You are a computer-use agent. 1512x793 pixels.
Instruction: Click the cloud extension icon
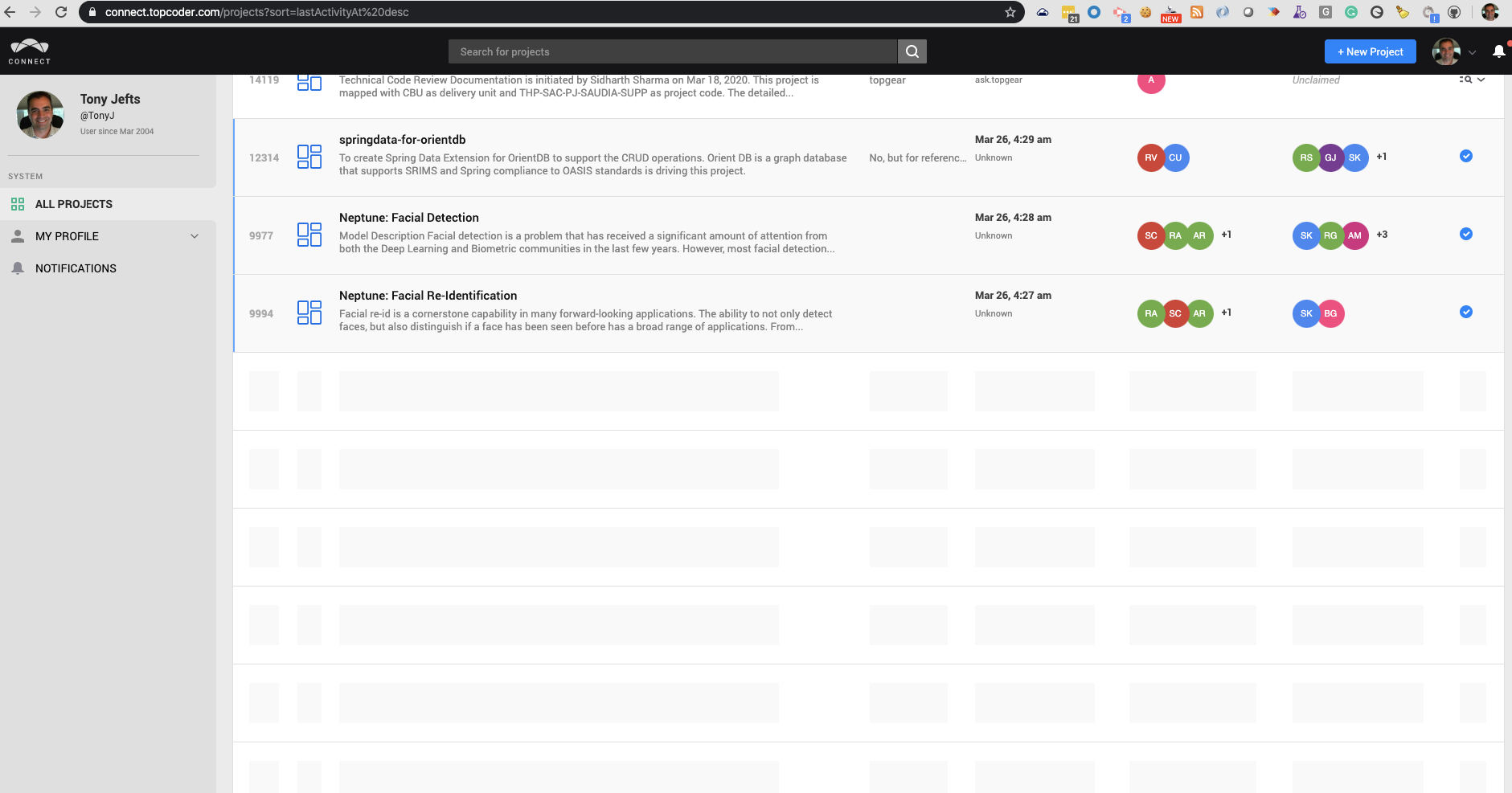[x=1043, y=12]
